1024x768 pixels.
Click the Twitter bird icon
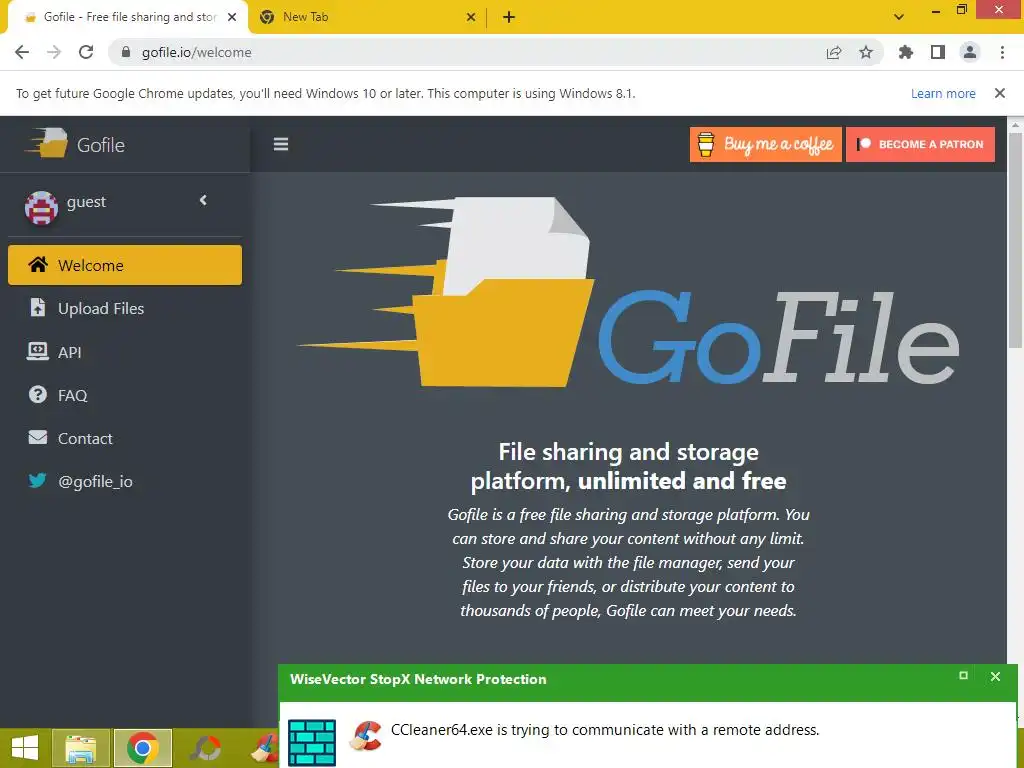[38, 480]
